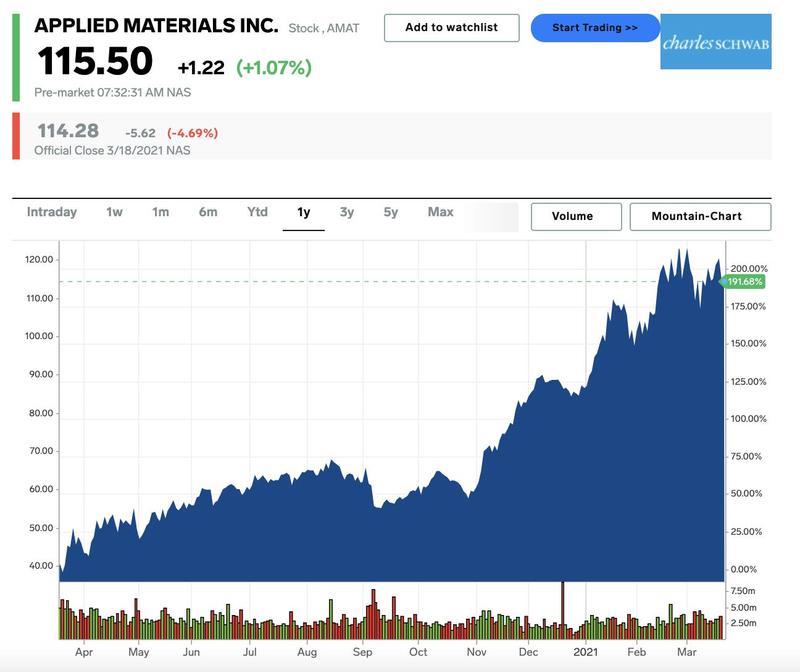
Task: Select the 1m time range
Action: 160,212
